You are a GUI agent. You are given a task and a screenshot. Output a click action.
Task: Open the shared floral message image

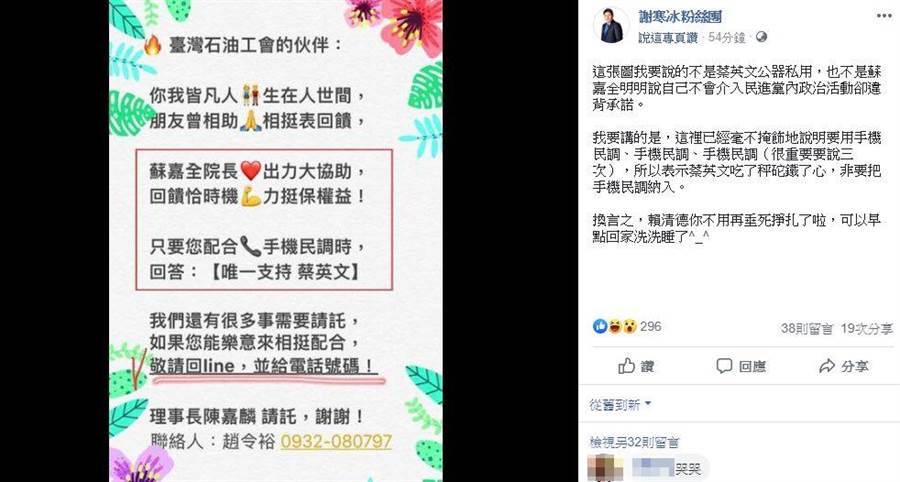point(276,241)
